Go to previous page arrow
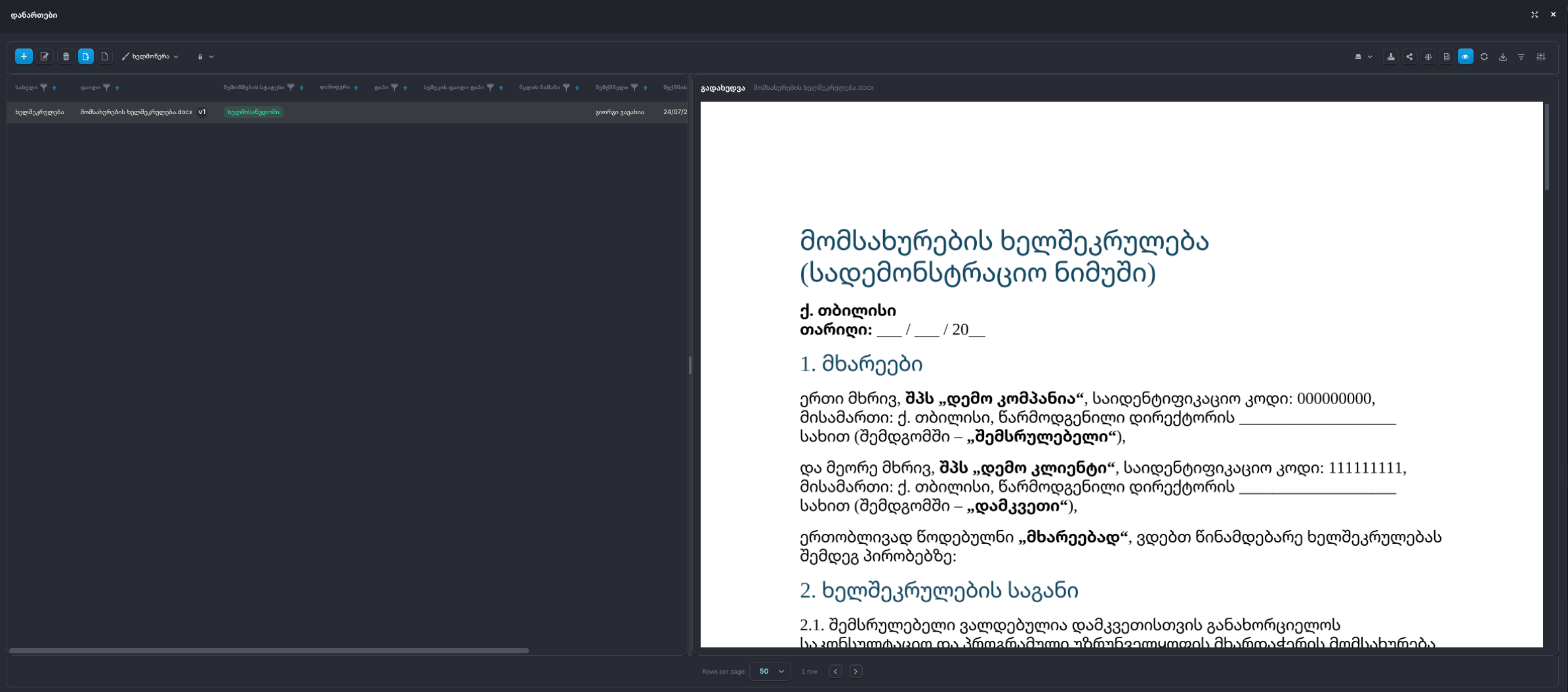The height and width of the screenshot is (692, 1568). pyautogui.click(x=835, y=671)
